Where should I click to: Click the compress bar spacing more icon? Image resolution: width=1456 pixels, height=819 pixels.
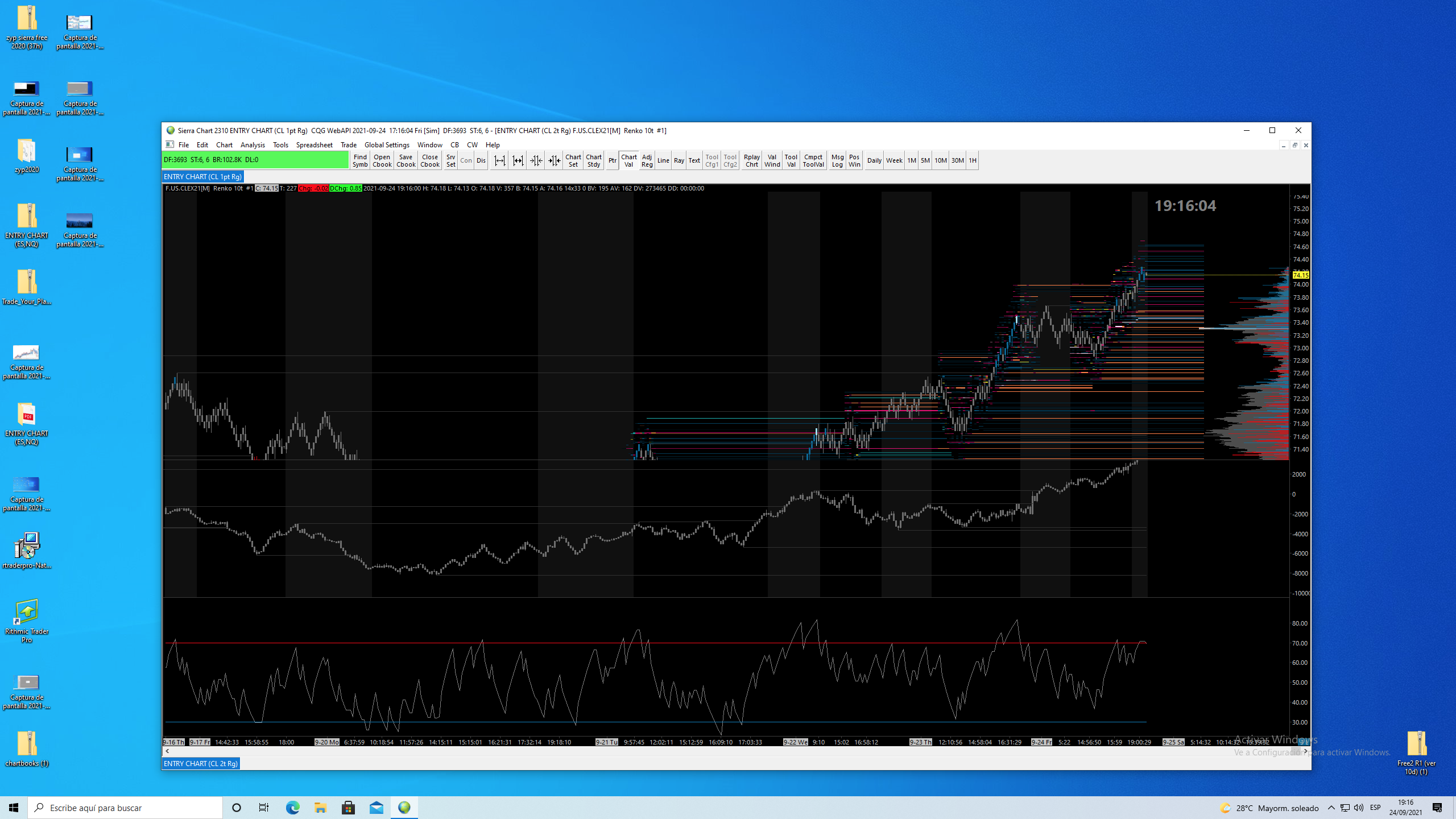coord(554,161)
